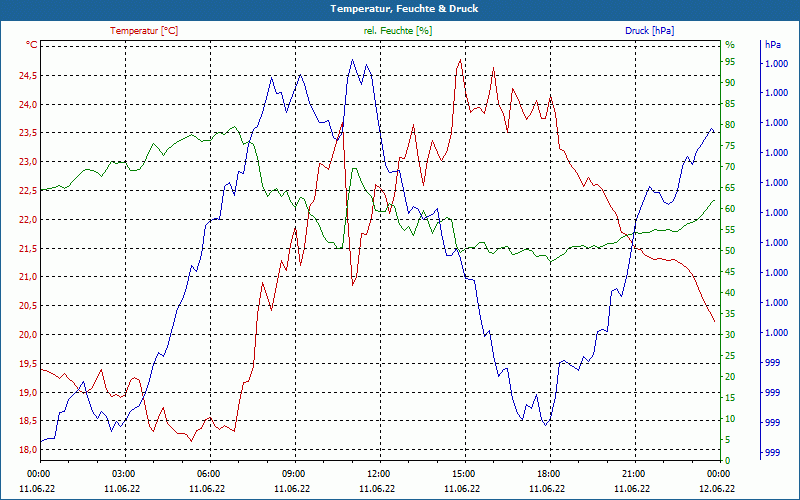The image size is (800, 500).
Task: Click humidity axis value '70'
Action: coord(730,166)
